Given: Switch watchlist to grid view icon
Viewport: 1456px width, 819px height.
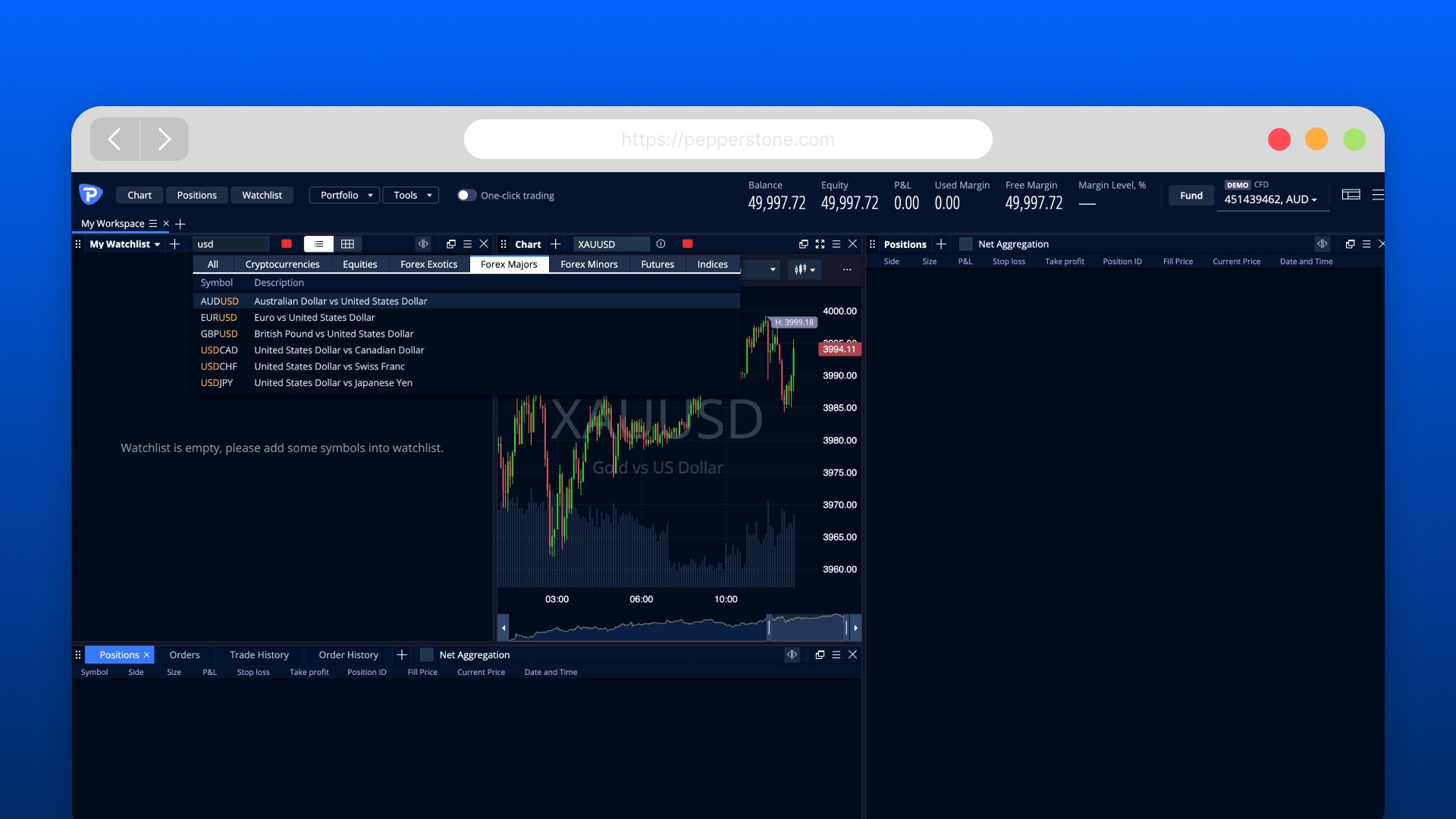Looking at the screenshot, I should tap(347, 244).
